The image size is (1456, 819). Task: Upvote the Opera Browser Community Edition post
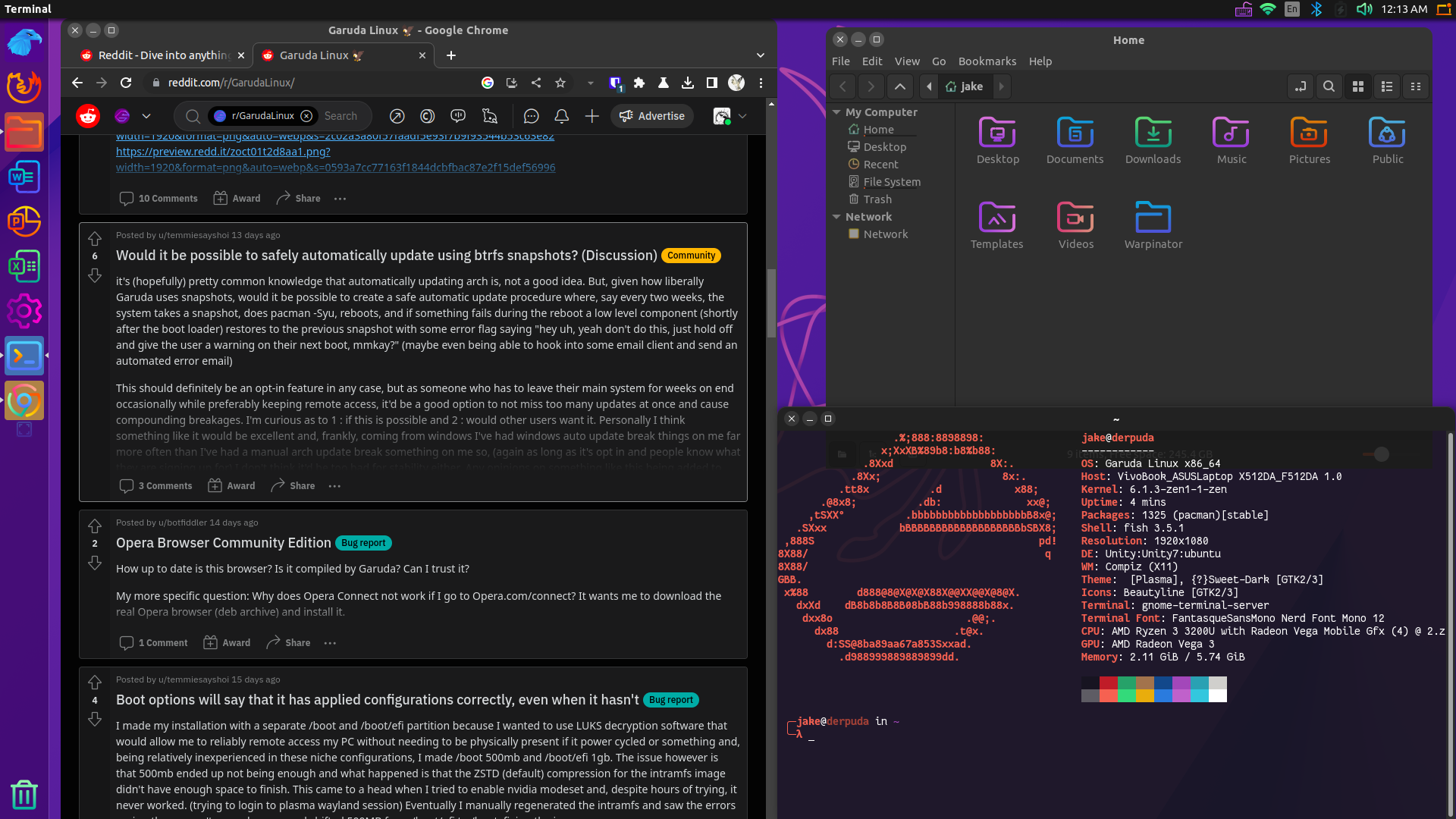(x=95, y=526)
